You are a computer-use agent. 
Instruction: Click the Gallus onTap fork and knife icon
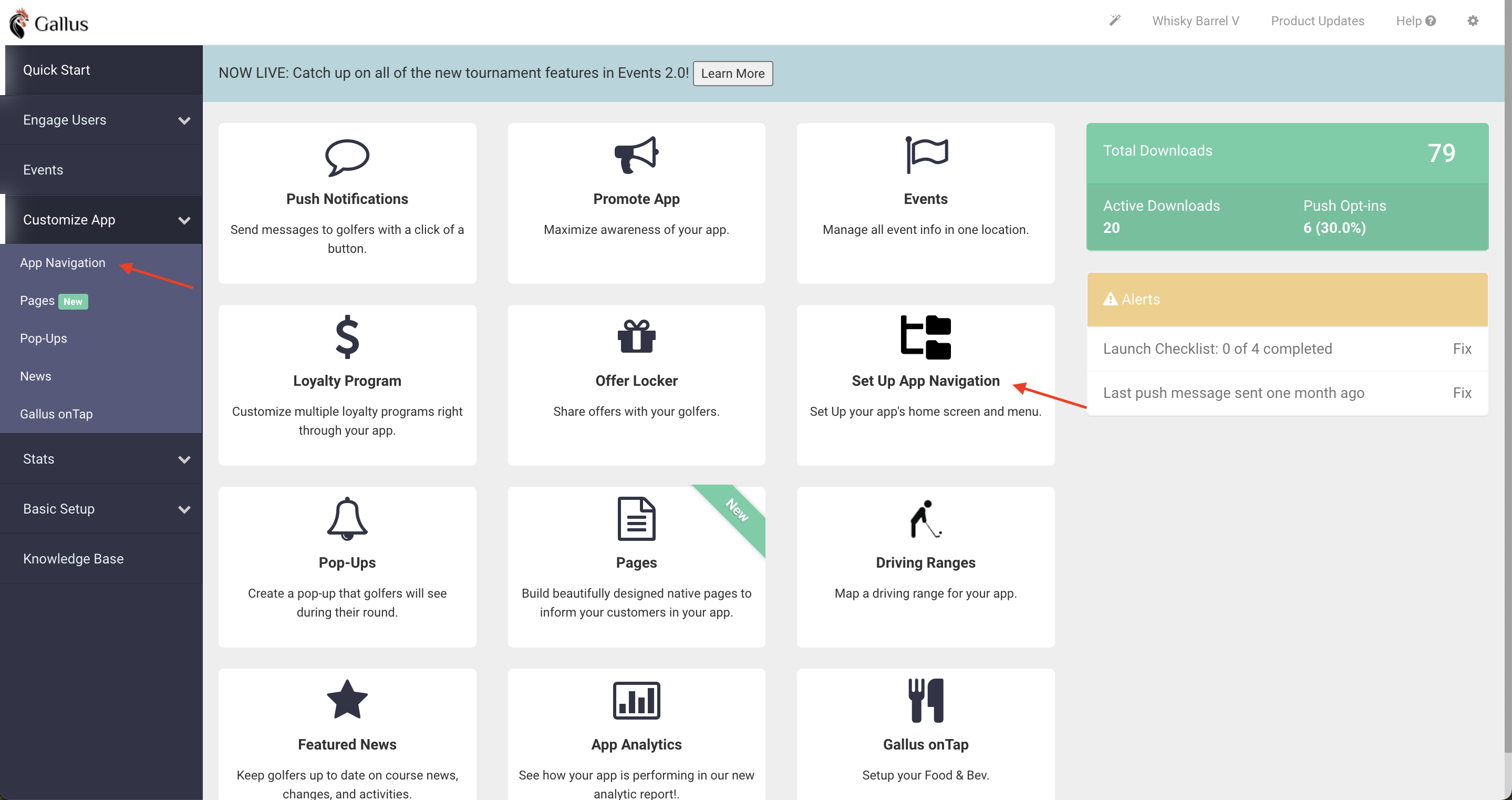coord(926,700)
